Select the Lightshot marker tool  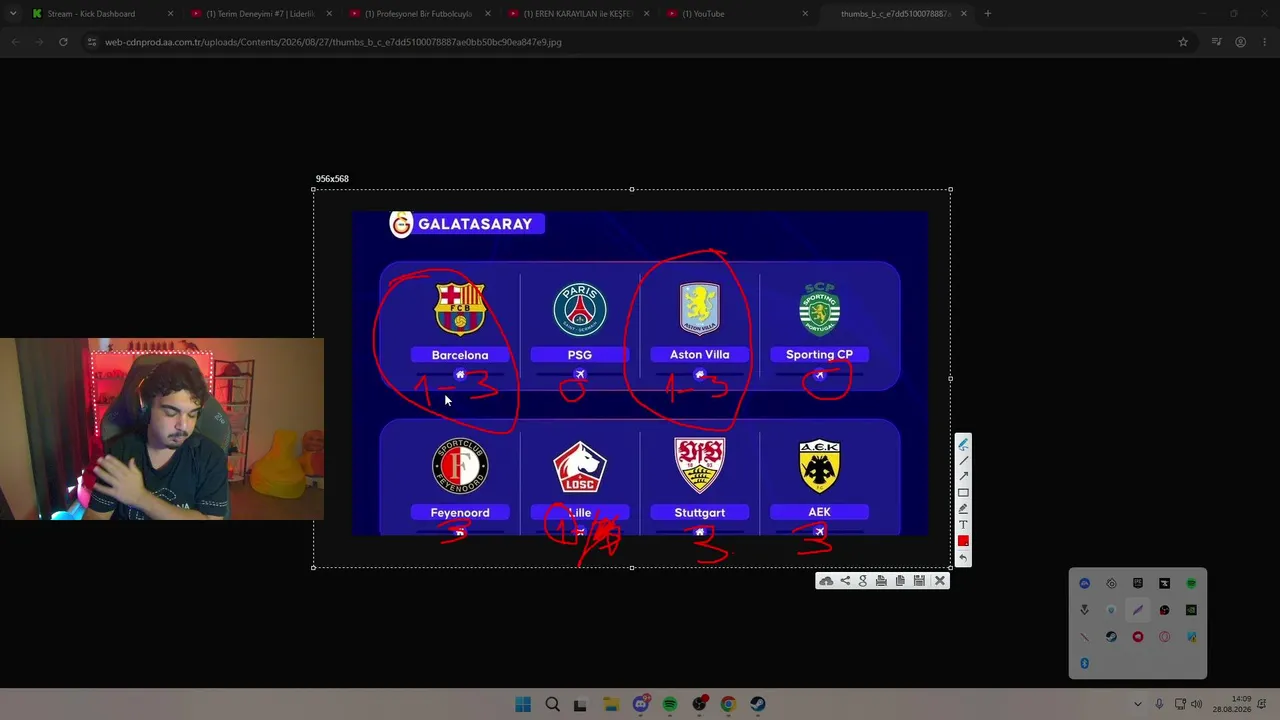coord(963,509)
